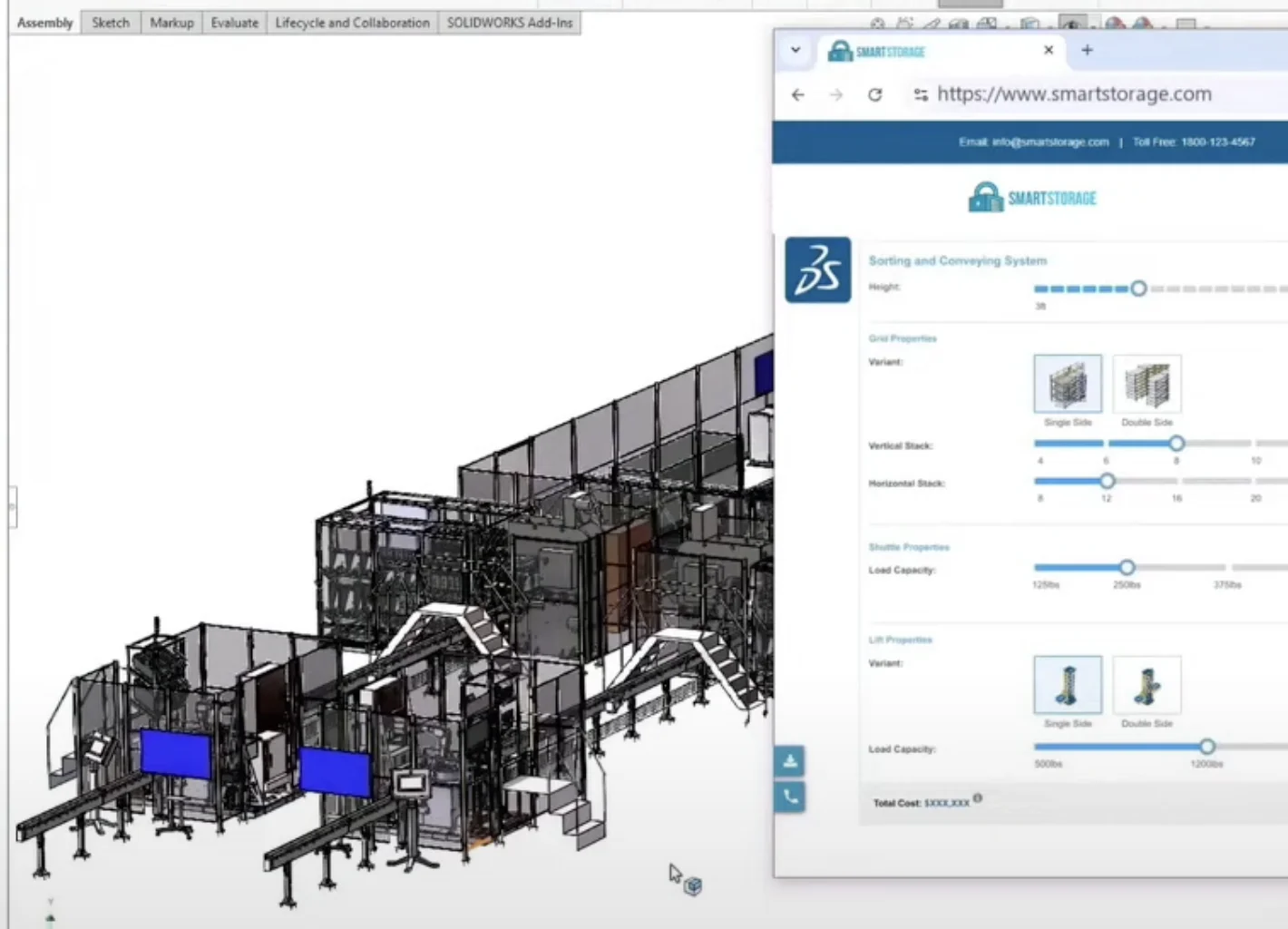
Task: Reload the SmartStorage page
Action: (874, 94)
